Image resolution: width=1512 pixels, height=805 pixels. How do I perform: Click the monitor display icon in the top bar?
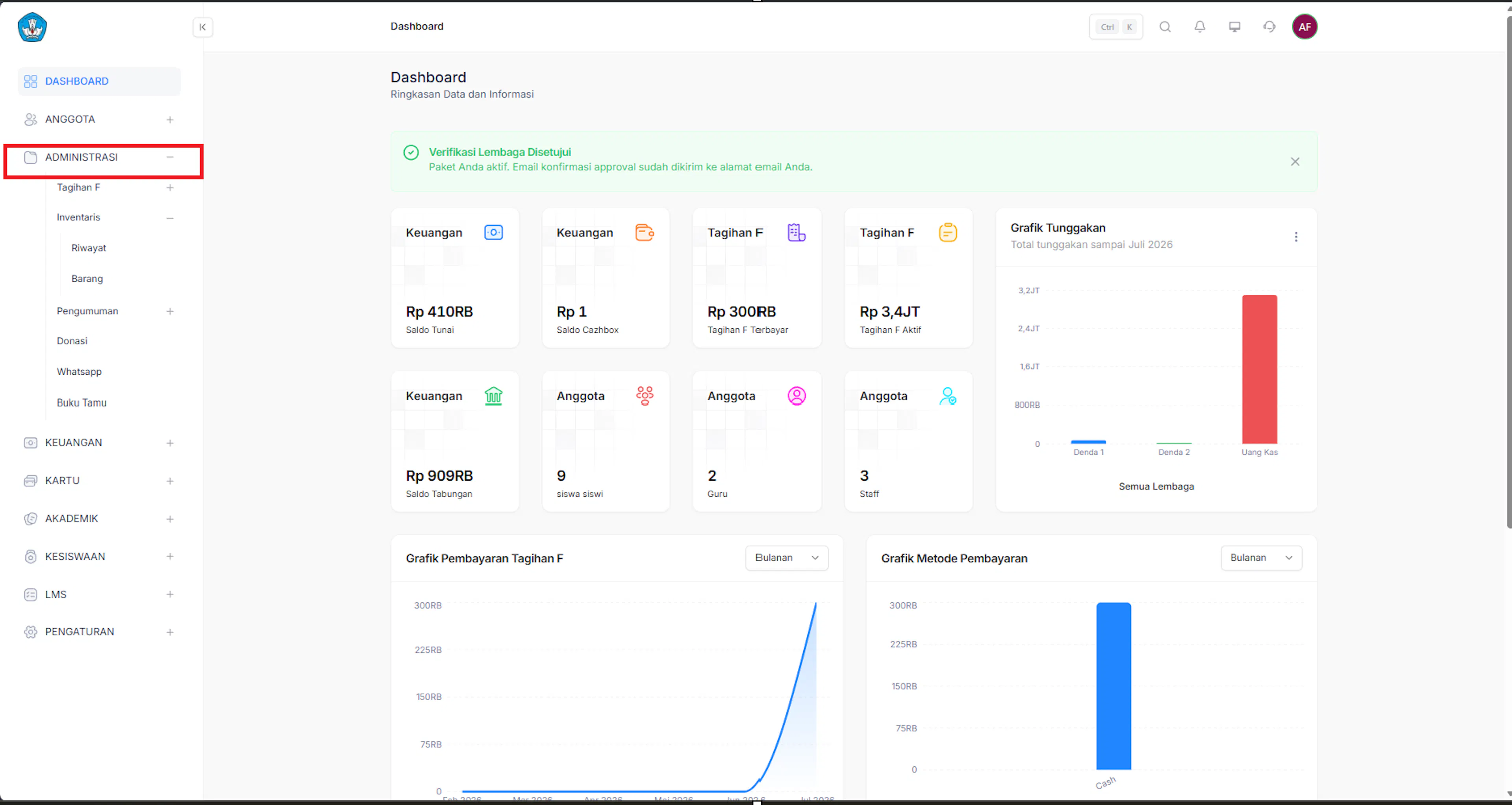(1234, 27)
